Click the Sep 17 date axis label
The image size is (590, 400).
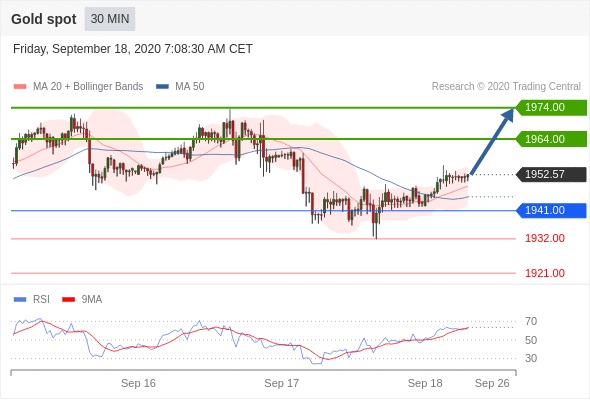[281, 383]
